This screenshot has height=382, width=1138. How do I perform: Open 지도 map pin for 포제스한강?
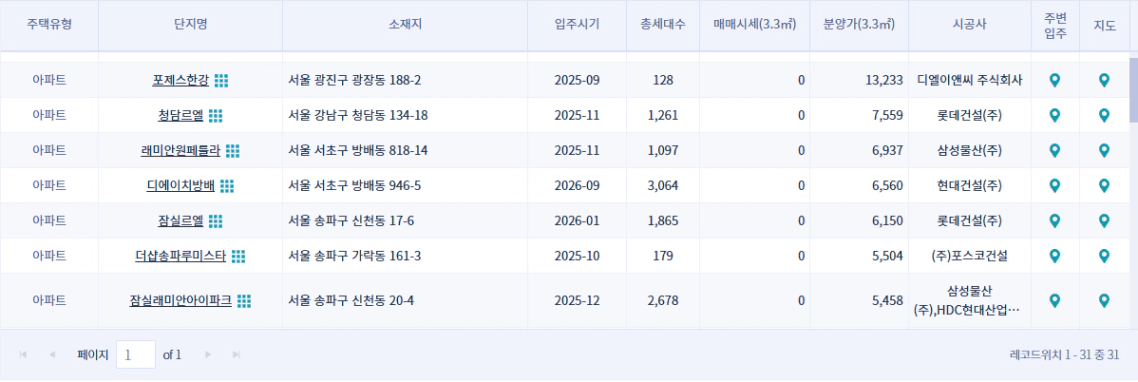[1104, 81]
